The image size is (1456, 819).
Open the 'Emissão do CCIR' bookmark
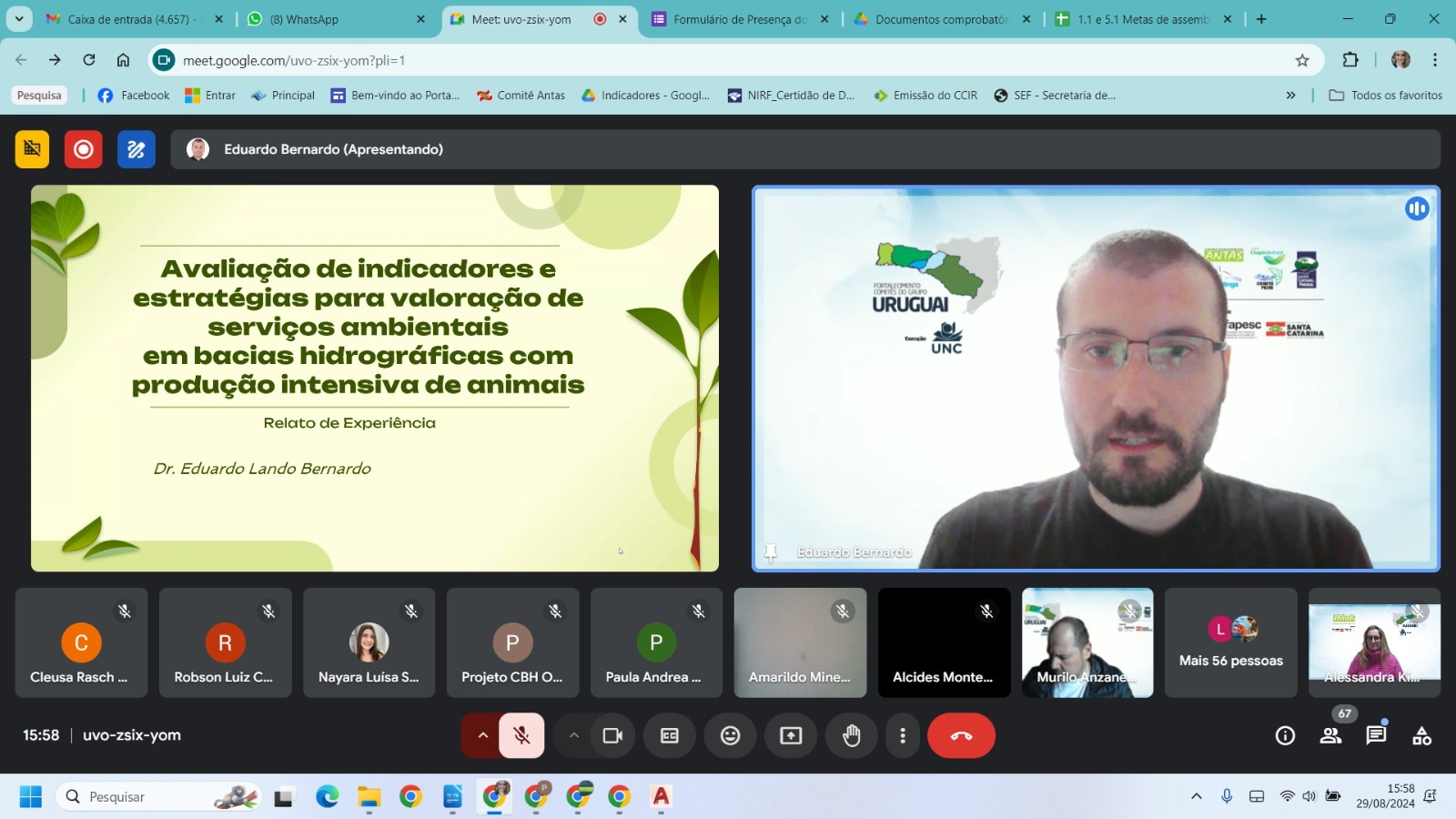coord(925,96)
